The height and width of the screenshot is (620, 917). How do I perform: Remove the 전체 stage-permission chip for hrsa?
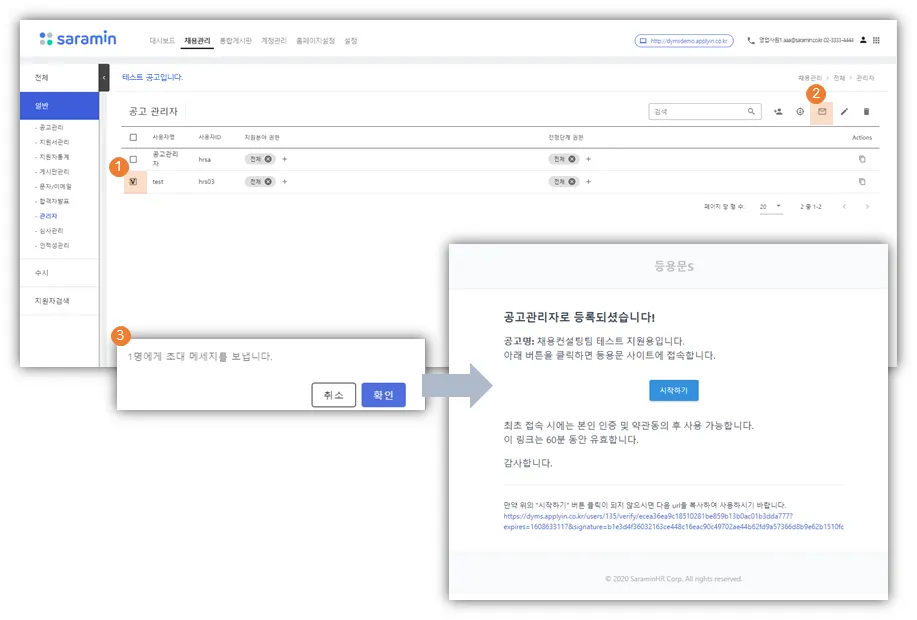pyautogui.click(x=572, y=159)
